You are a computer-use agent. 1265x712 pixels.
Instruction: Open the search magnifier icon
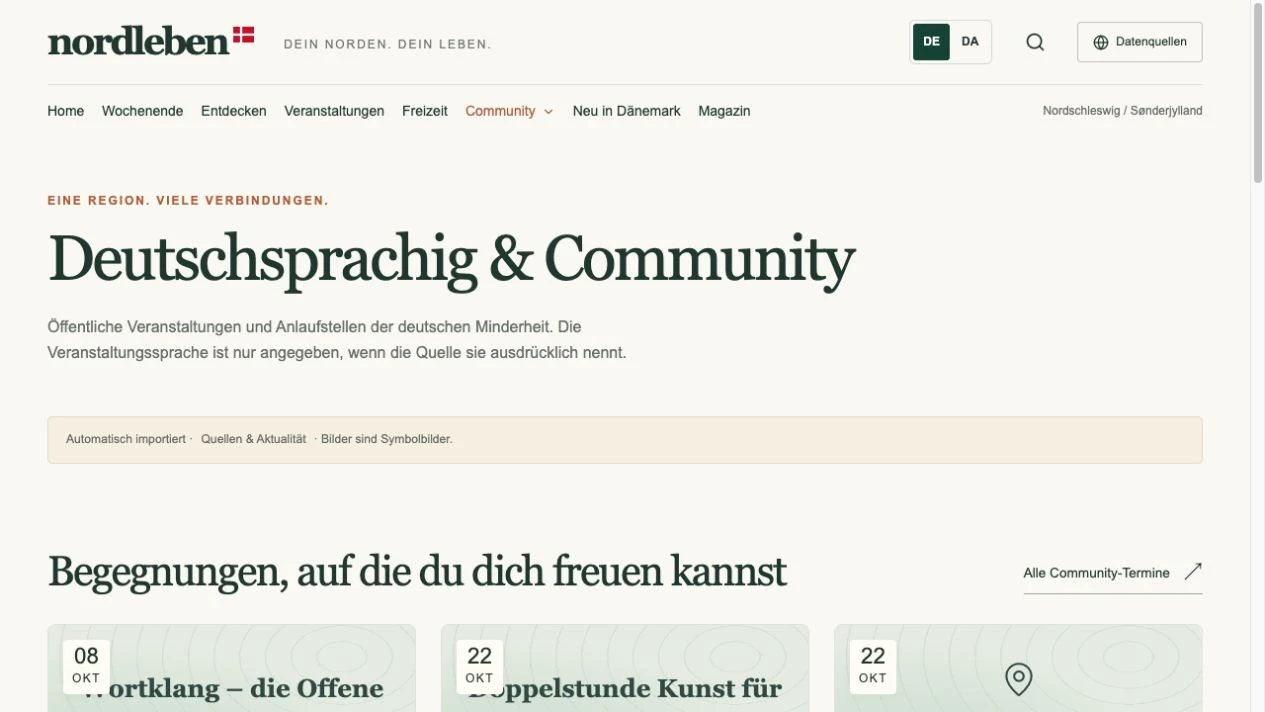tap(1035, 42)
